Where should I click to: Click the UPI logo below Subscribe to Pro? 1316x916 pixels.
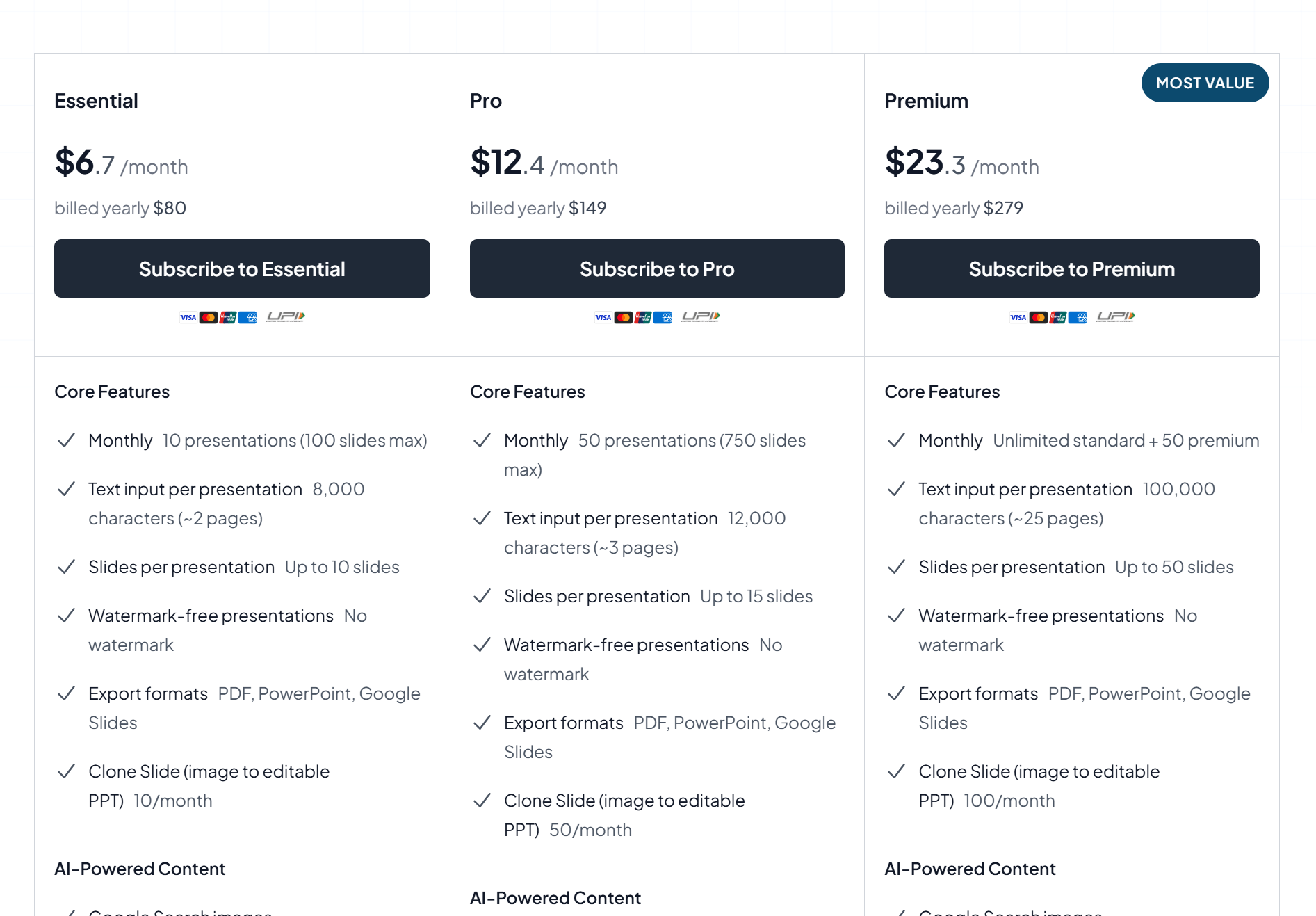[x=700, y=316]
